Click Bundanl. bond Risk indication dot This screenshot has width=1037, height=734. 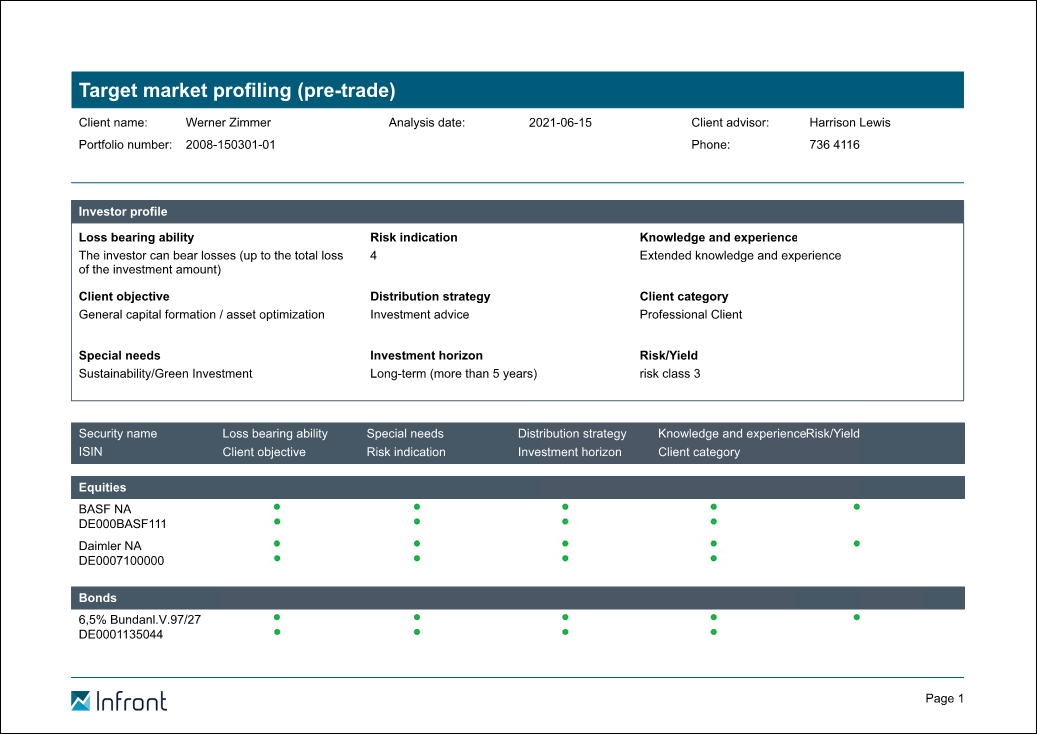click(x=417, y=632)
